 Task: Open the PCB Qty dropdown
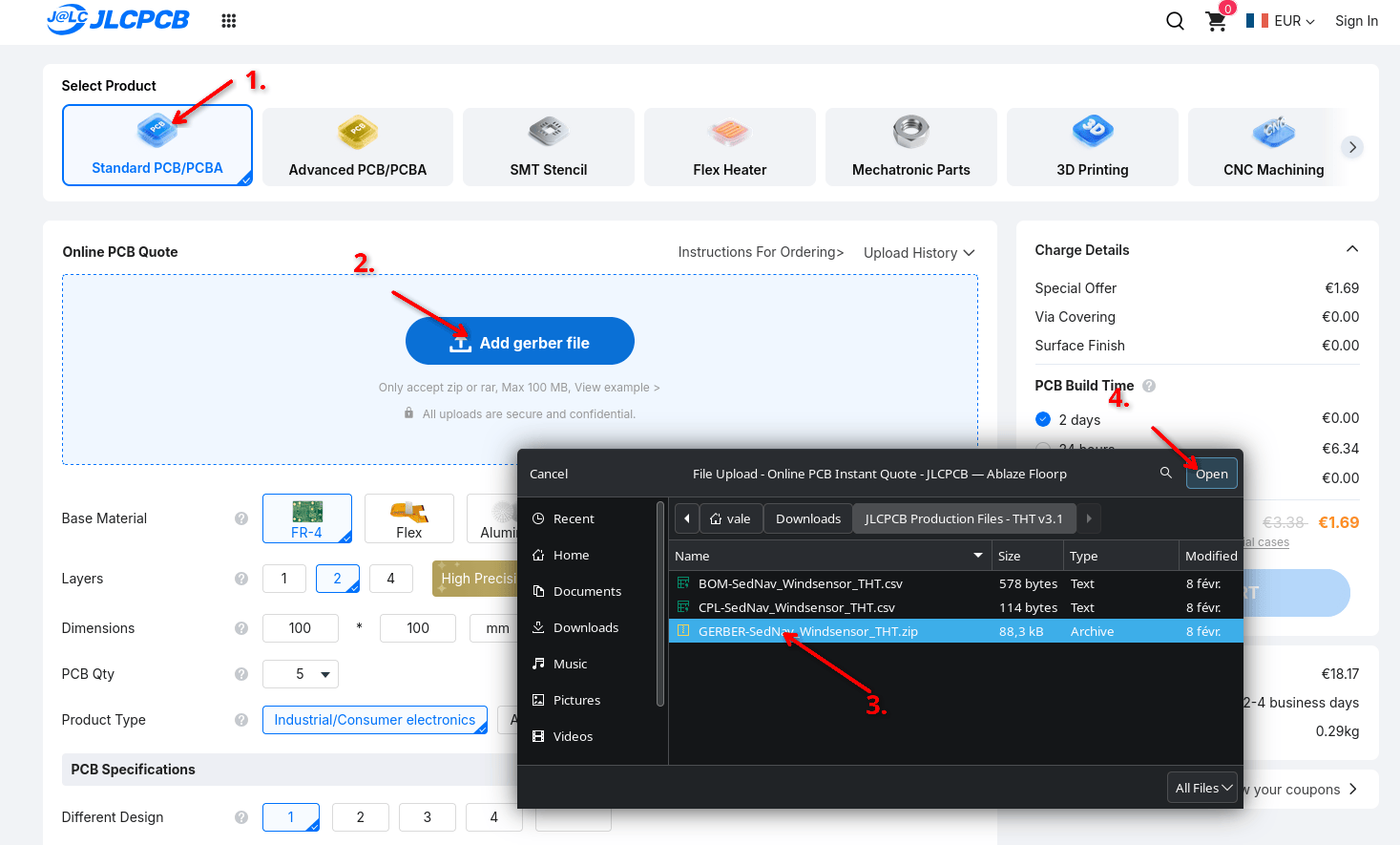point(301,674)
